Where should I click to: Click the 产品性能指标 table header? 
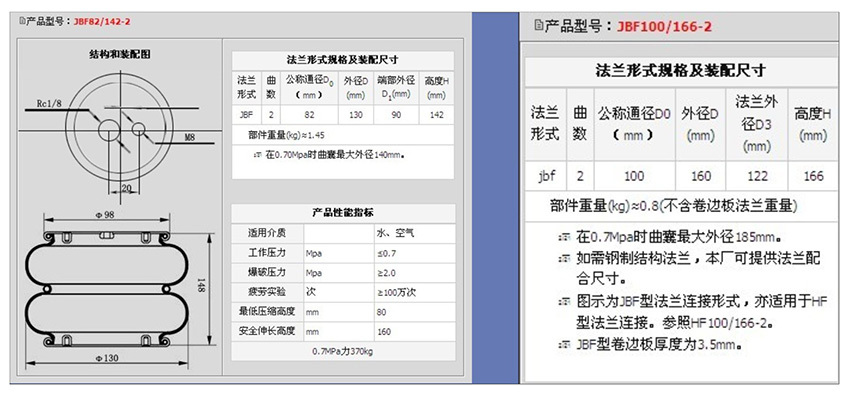click(x=343, y=212)
